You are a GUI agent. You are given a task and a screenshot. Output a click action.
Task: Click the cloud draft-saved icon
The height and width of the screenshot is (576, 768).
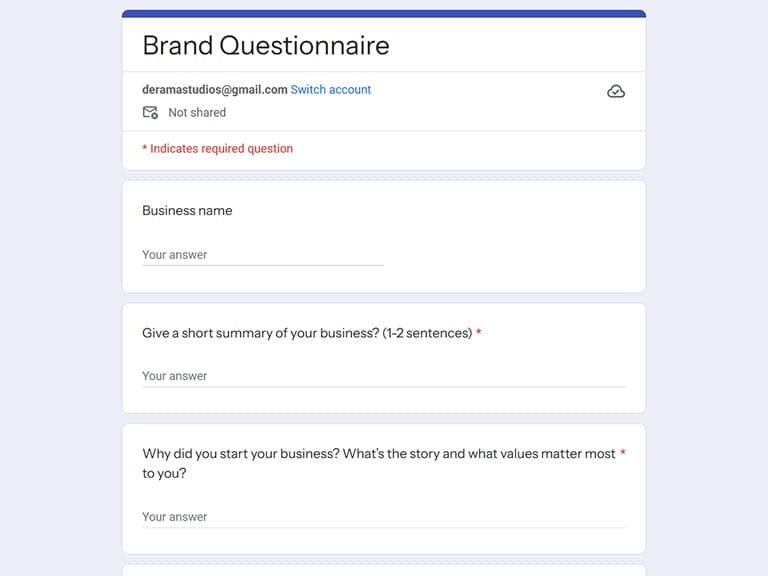[x=616, y=92]
